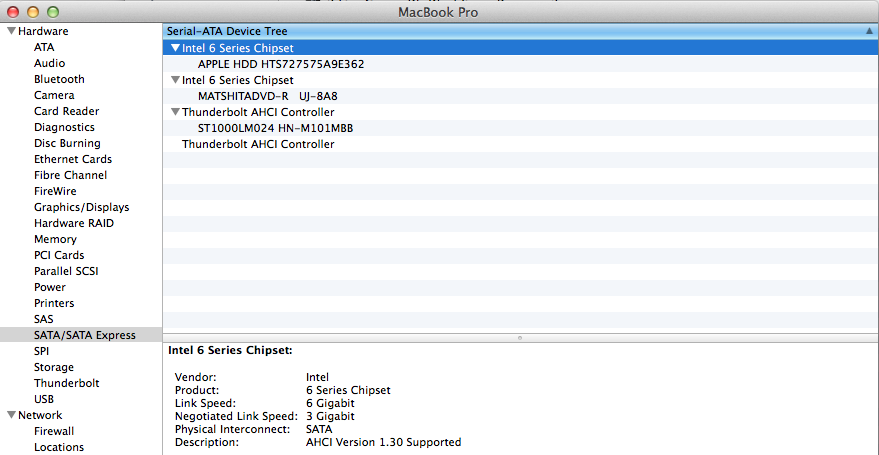
Task: Open the USB category
Action: (44, 399)
